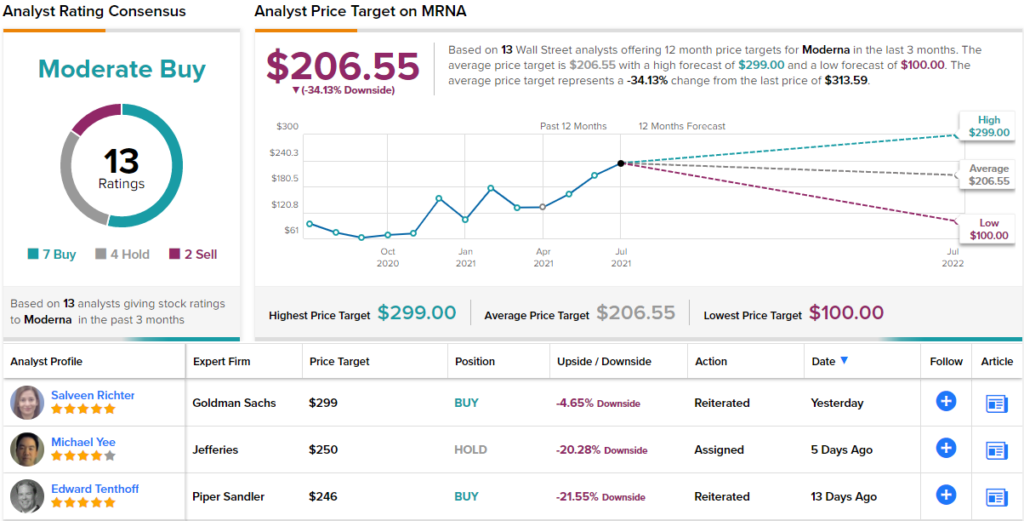The width and height of the screenshot is (1024, 521).
Task: Click the purple Sell legend swatch
Action: click(x=176, y=255)
